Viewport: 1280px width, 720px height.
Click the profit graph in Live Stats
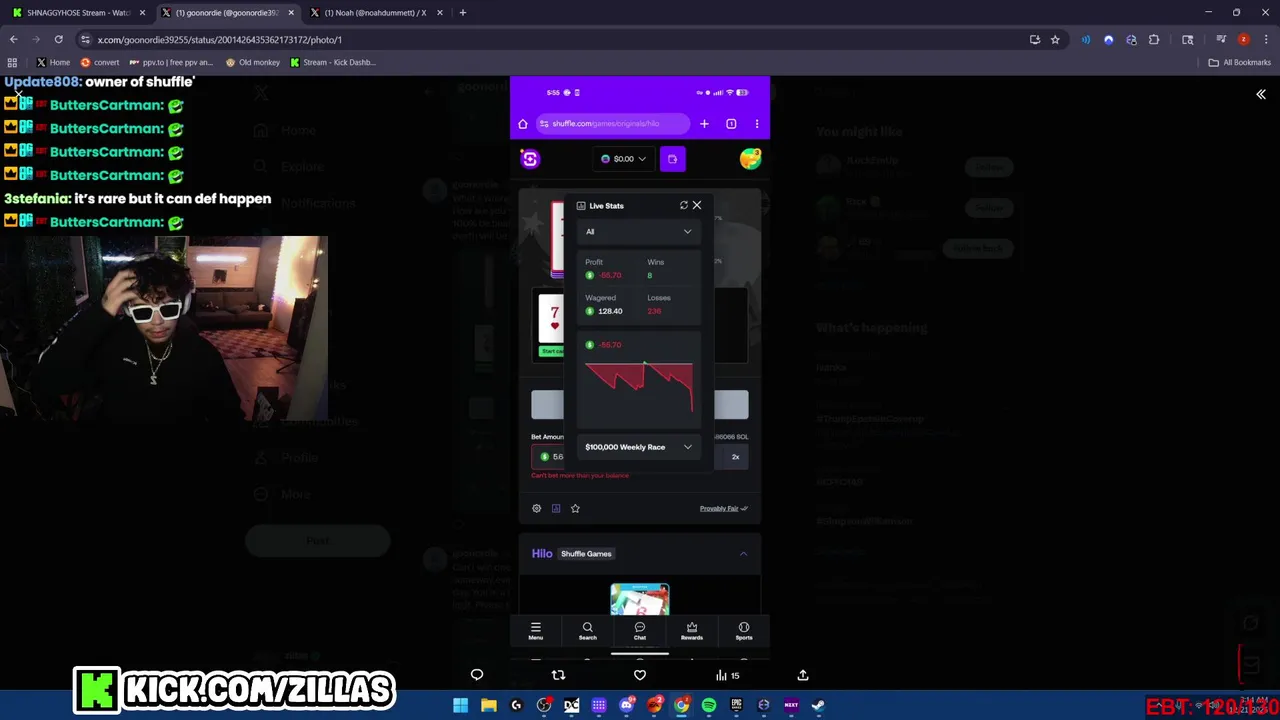638,386
